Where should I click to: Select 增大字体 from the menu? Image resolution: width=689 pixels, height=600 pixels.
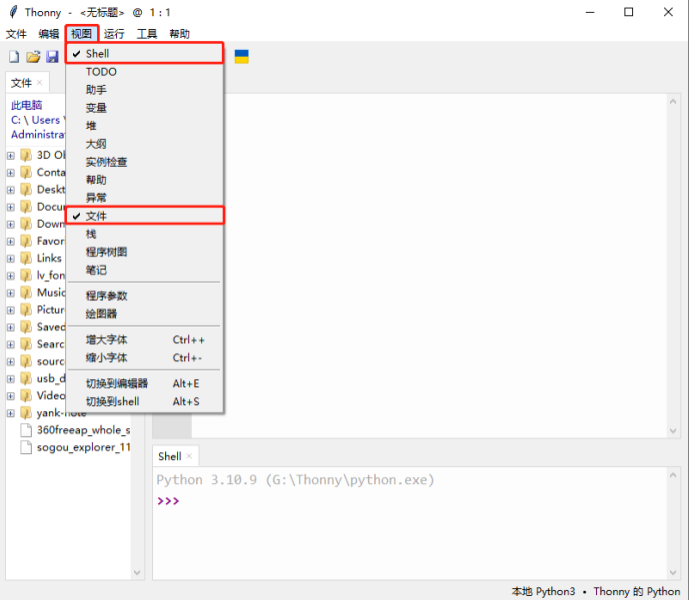pos(107,340)
